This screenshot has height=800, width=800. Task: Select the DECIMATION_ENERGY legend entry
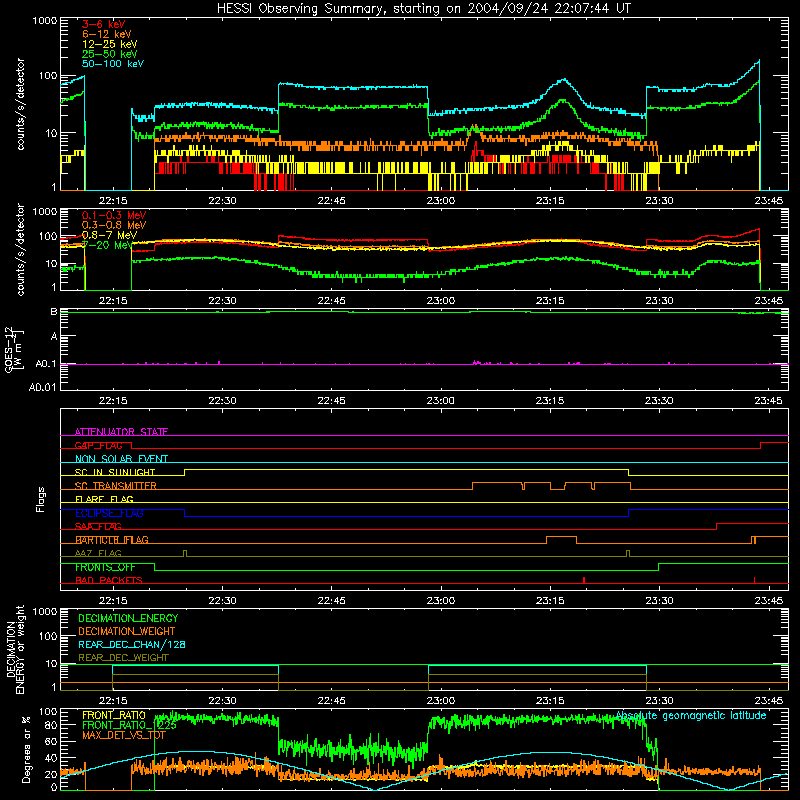128,618
